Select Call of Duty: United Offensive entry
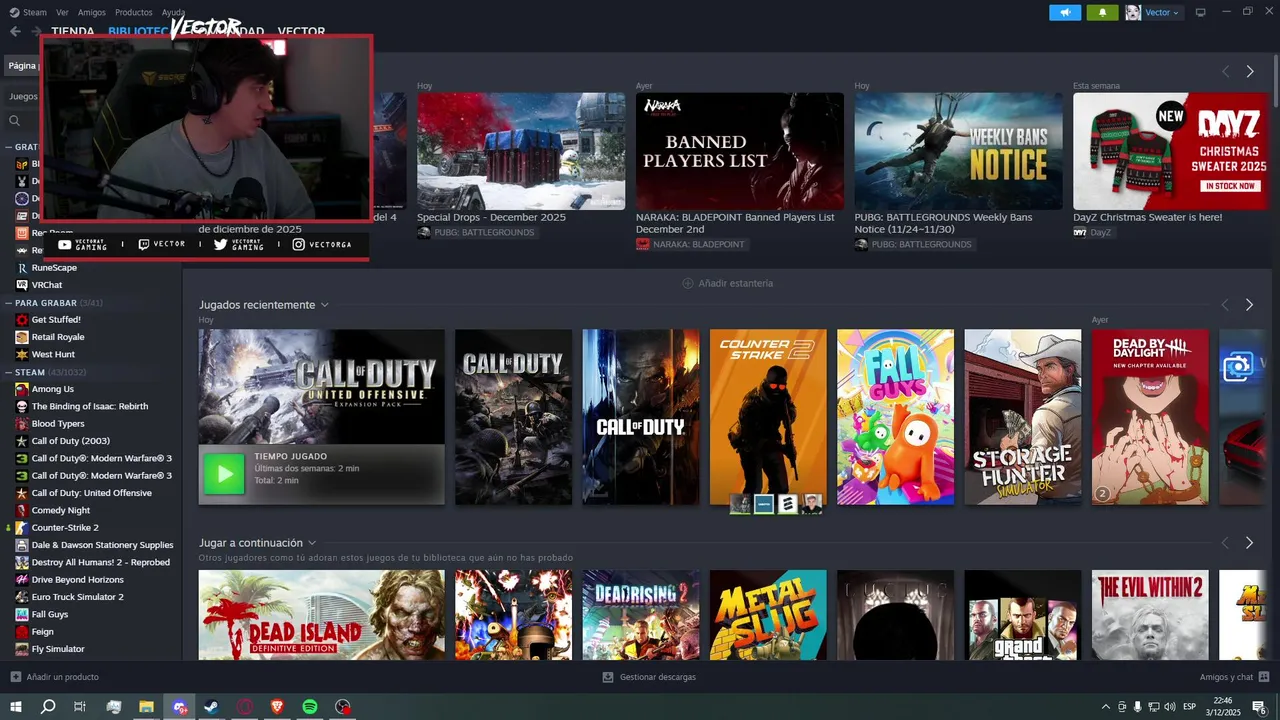Viewport: 1280px width, 720px height. [x=91, y=493]
